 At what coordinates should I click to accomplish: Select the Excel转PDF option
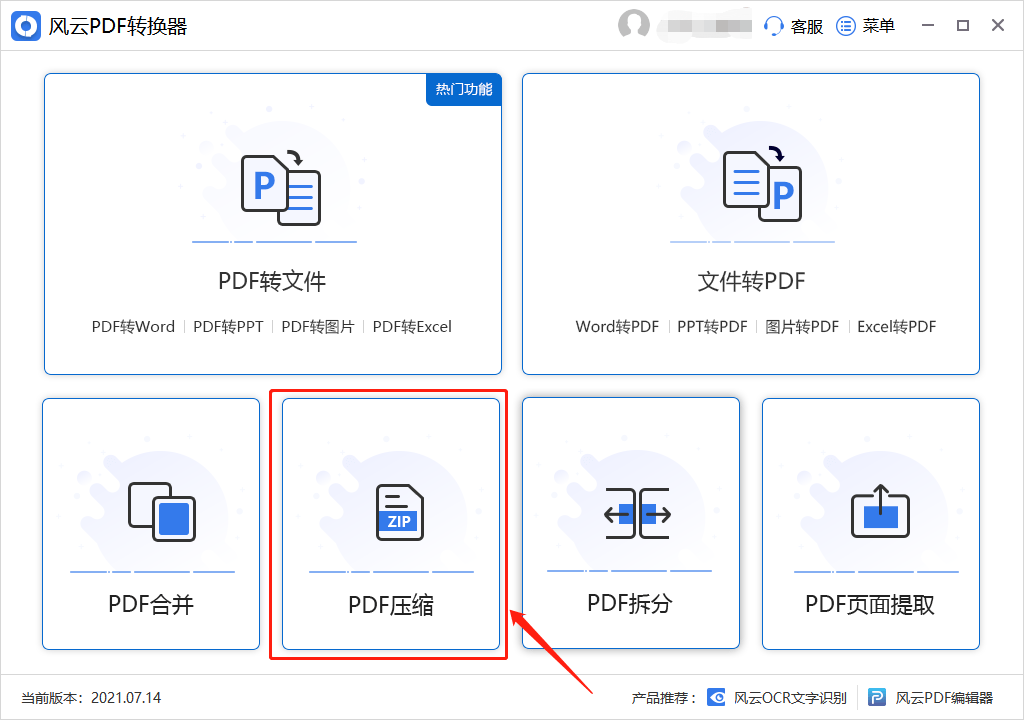(x=896, y=326)
